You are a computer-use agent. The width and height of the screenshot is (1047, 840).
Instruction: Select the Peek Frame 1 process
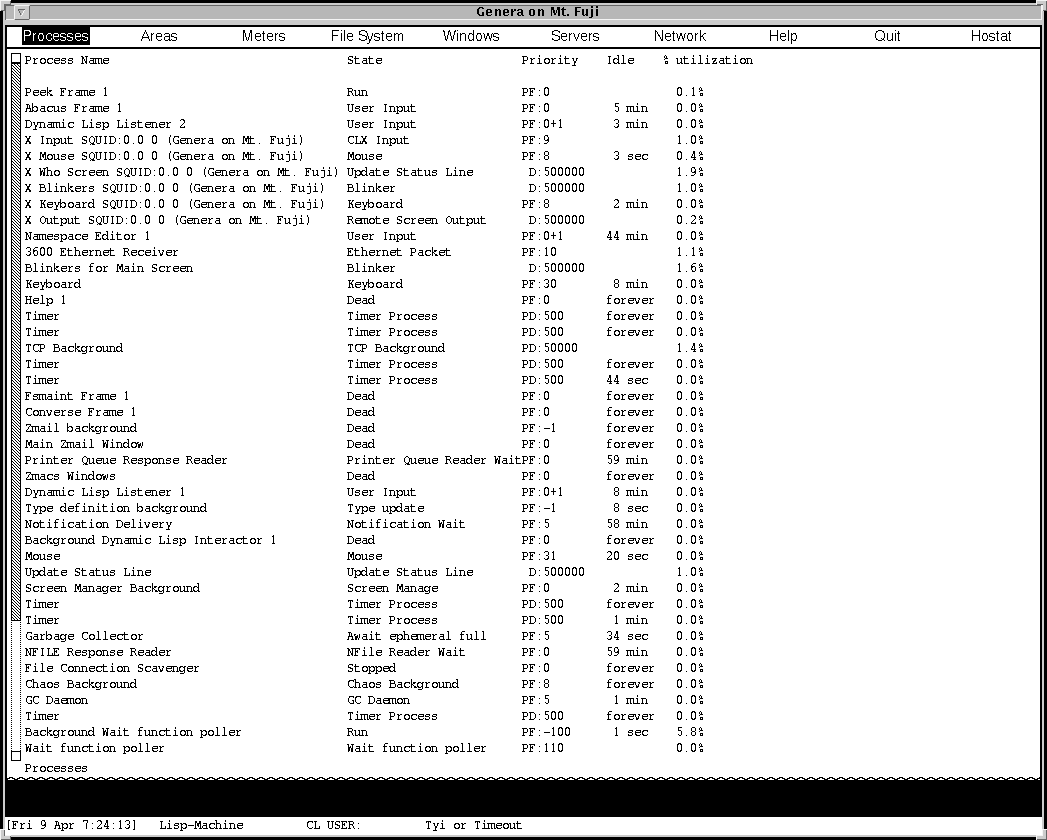pos(67,92)
